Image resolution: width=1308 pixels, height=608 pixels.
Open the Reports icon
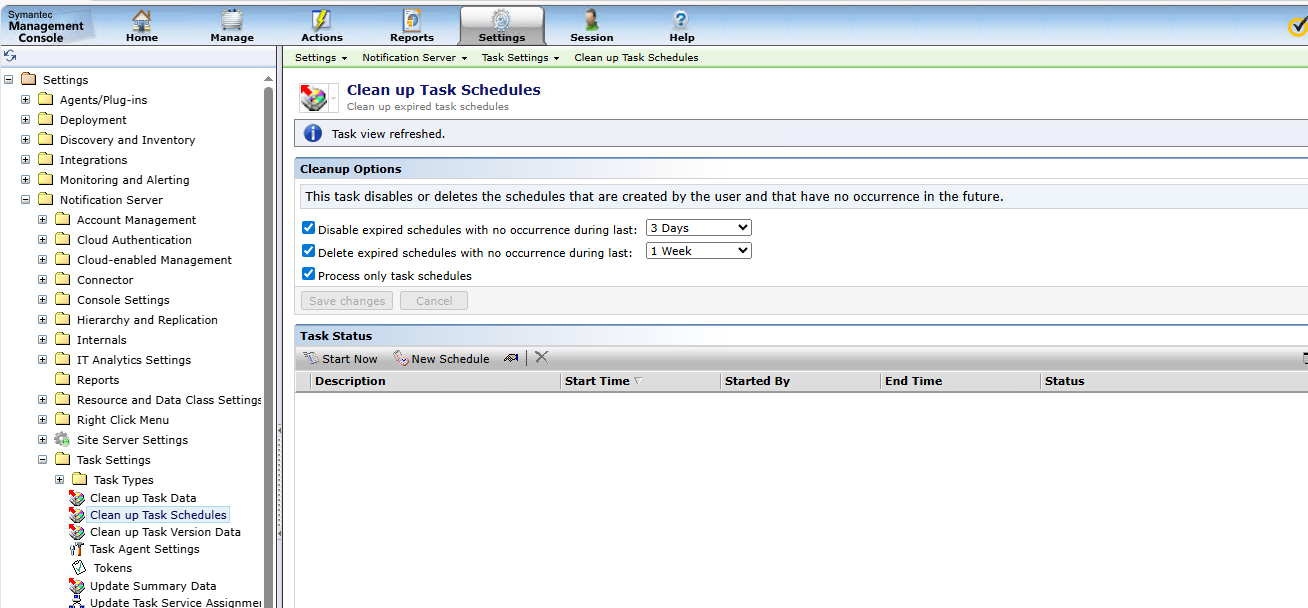pyautogui.click(x=411, y=19)
